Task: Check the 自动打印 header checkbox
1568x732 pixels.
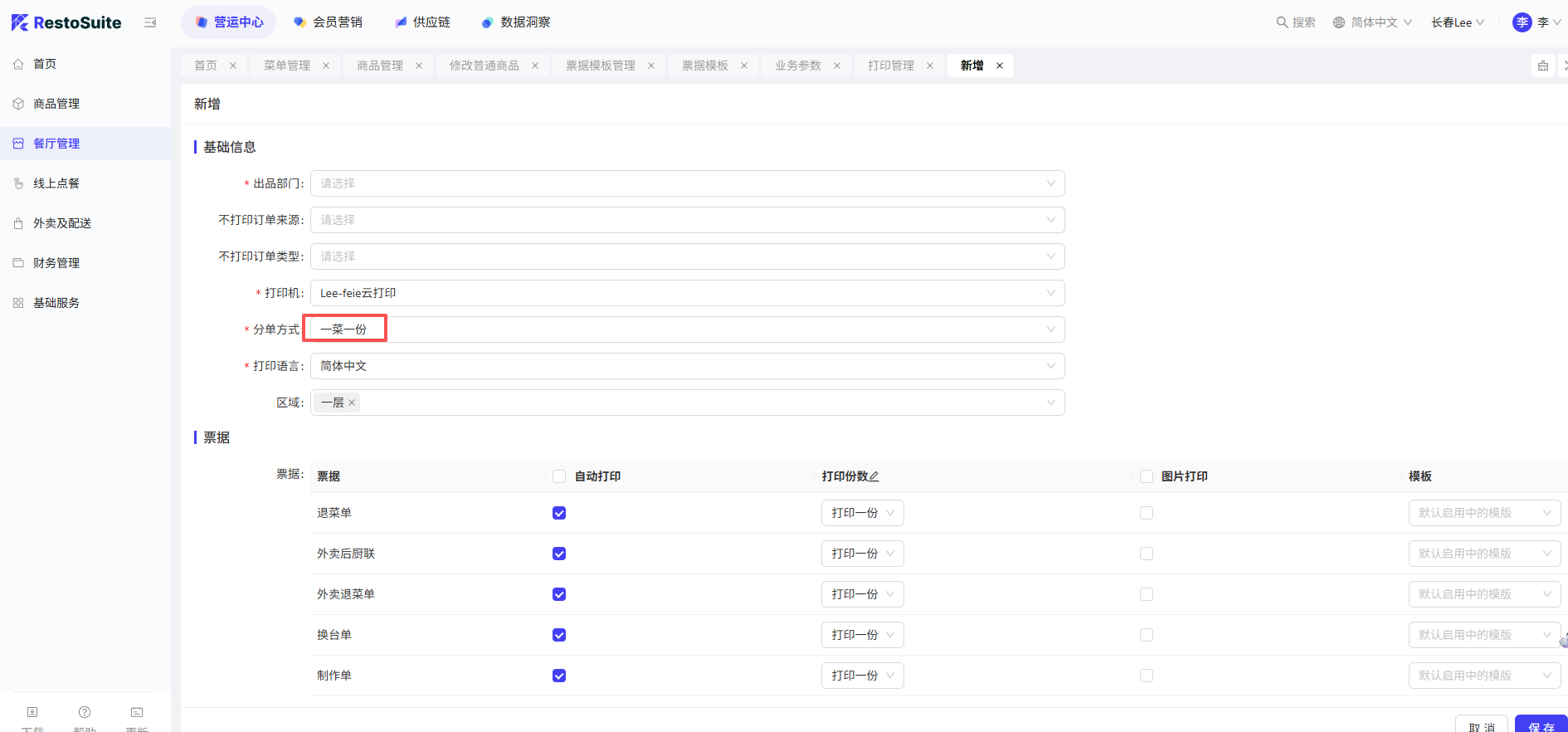Action: (559, 476)
